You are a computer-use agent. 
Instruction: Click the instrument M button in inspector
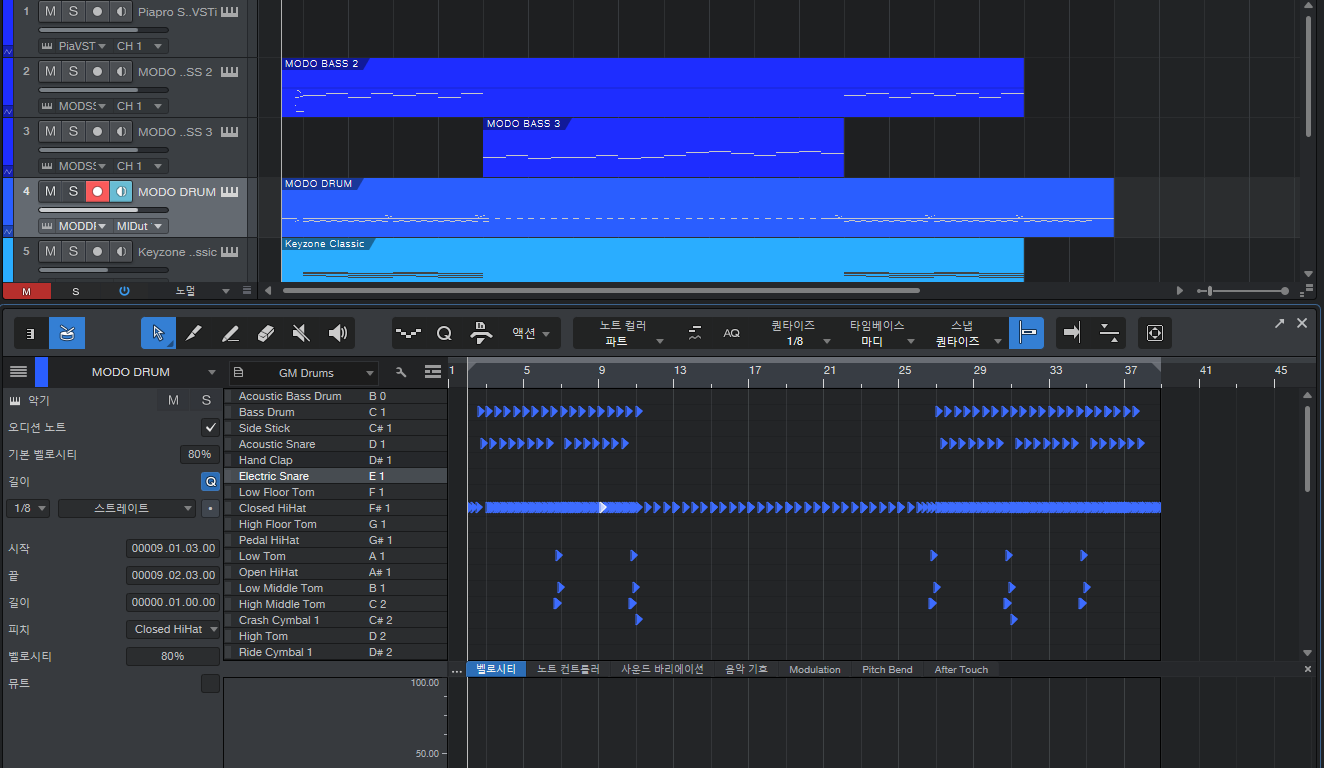(x=173, y=400)
